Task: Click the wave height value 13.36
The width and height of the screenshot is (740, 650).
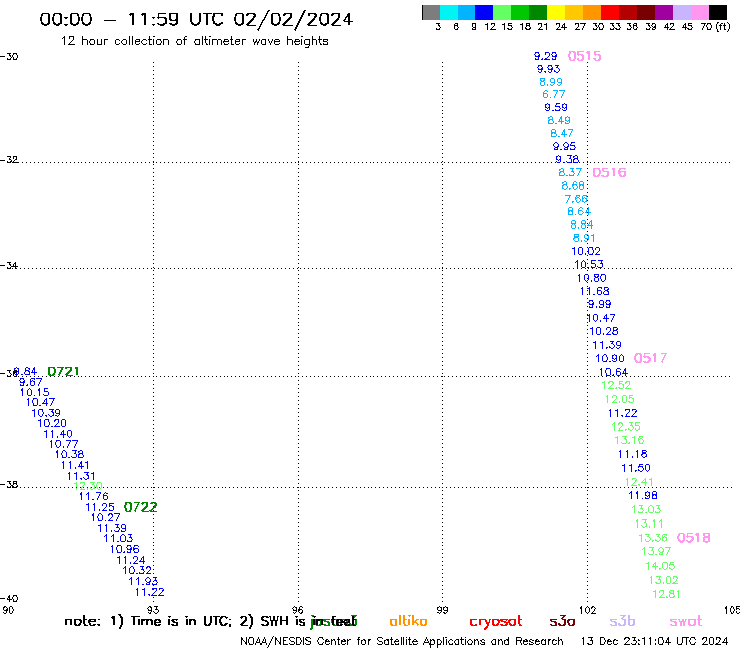Action: (653, 538)
